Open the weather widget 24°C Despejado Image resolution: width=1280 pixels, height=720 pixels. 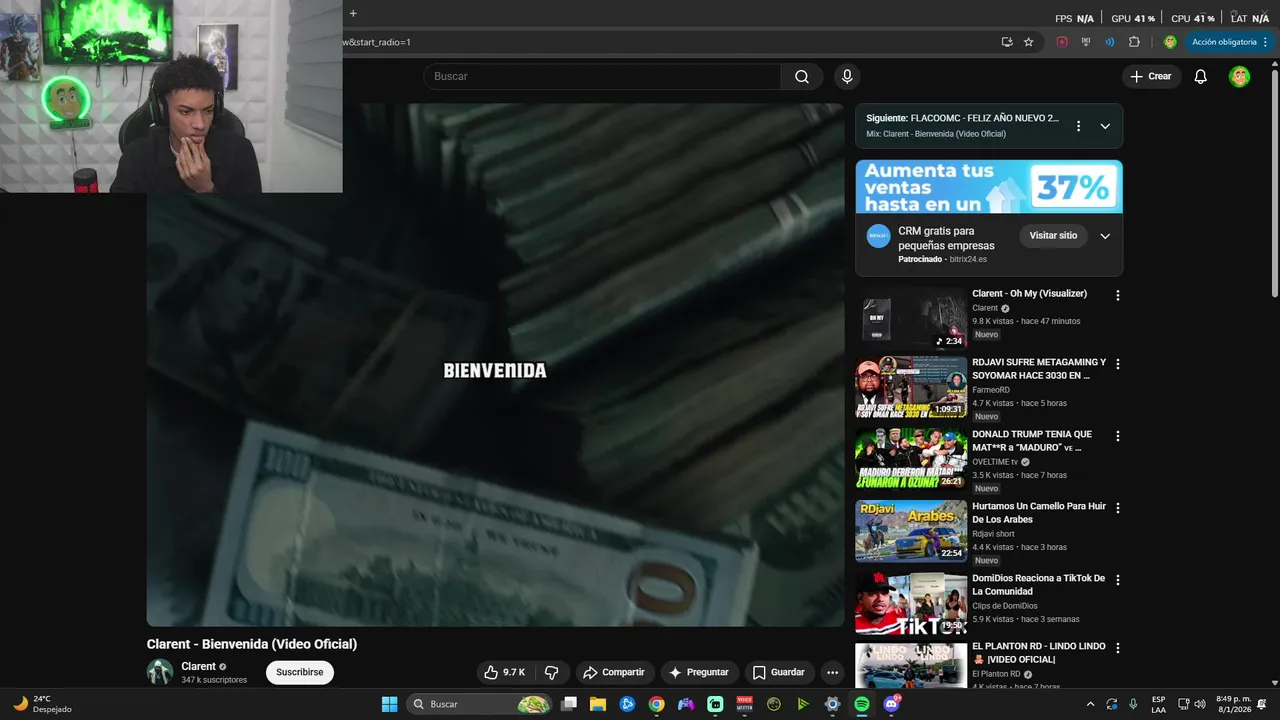pos(42,704)
